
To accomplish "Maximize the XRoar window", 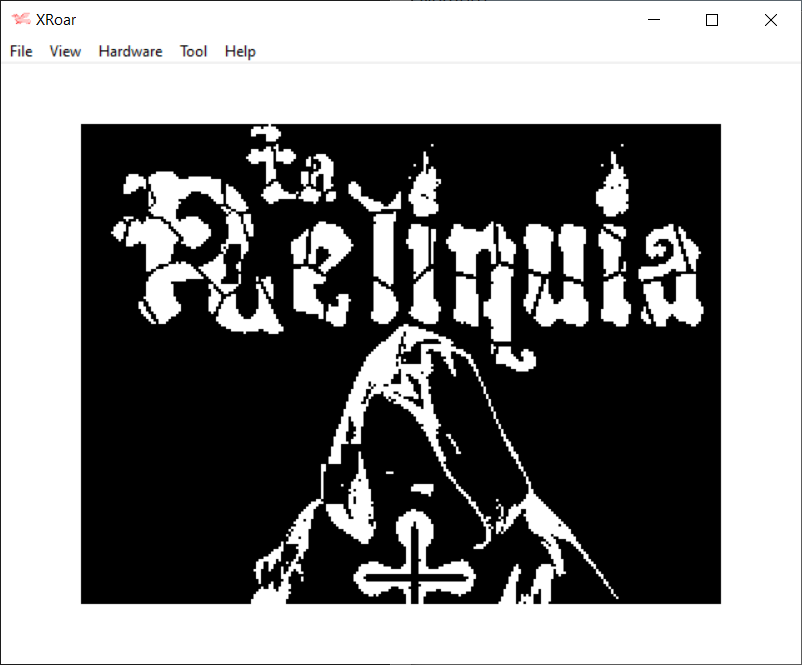I will click(711, 20).
